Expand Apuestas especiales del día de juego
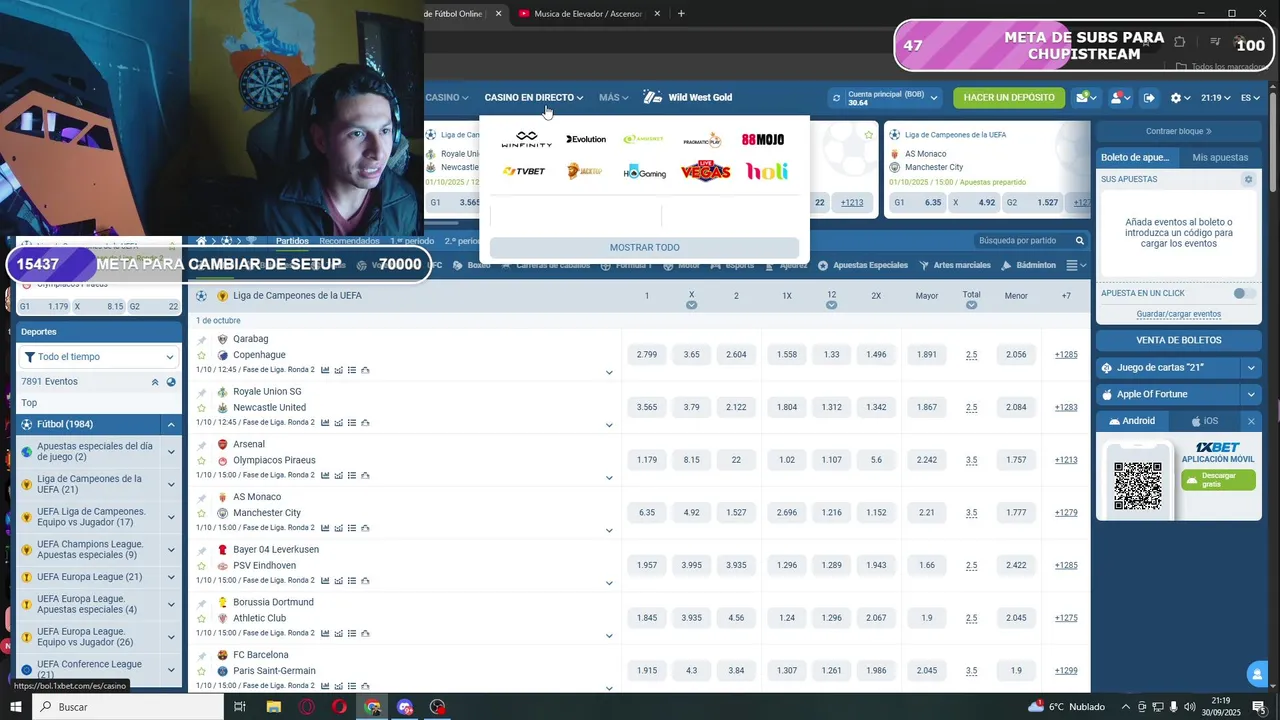 tap(171, 452)
